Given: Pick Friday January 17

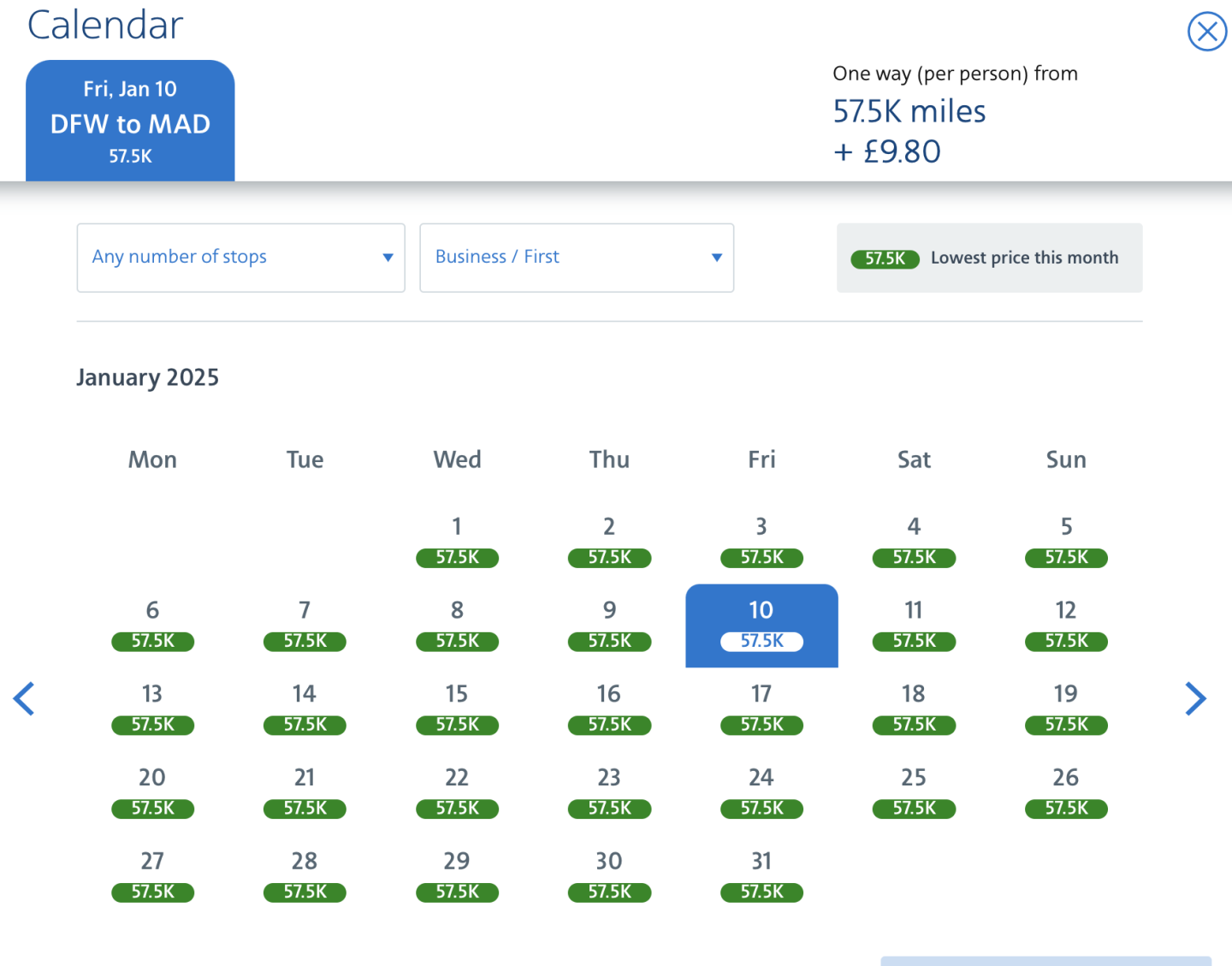Looking at the screenshot, I should tap(761, 708).
